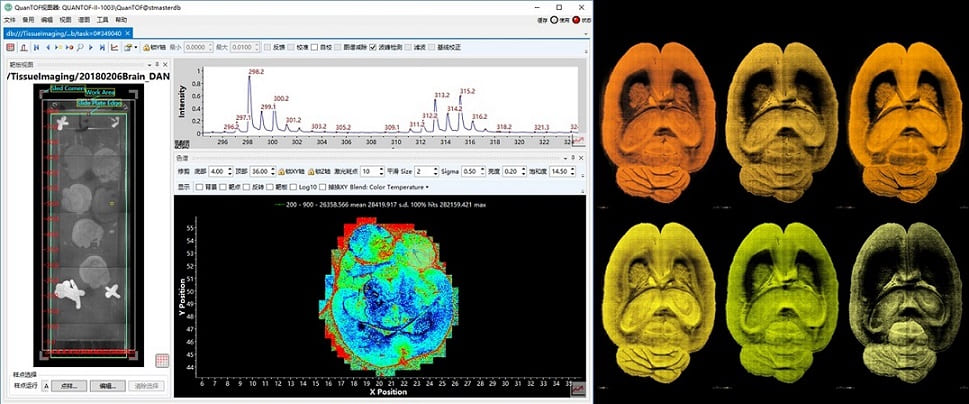Click the Sigma 0.50 spinner
Viewport: 969px width, 404px height.
[473, 172]
